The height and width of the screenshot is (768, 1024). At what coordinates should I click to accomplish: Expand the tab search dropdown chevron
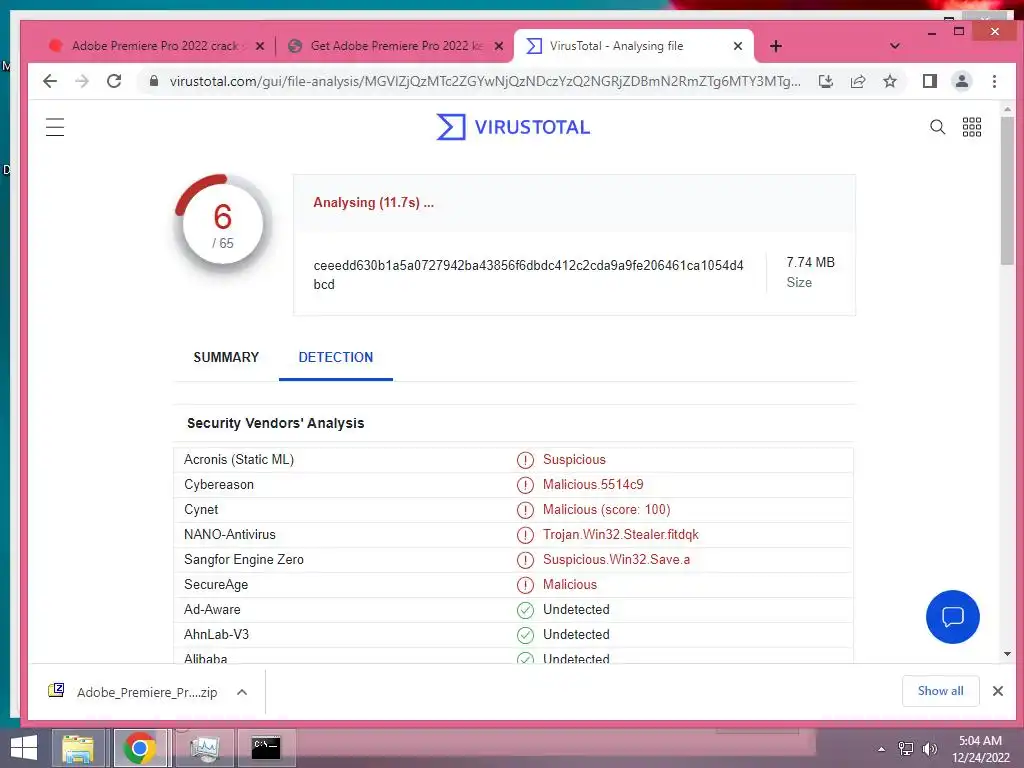point(895,46)
